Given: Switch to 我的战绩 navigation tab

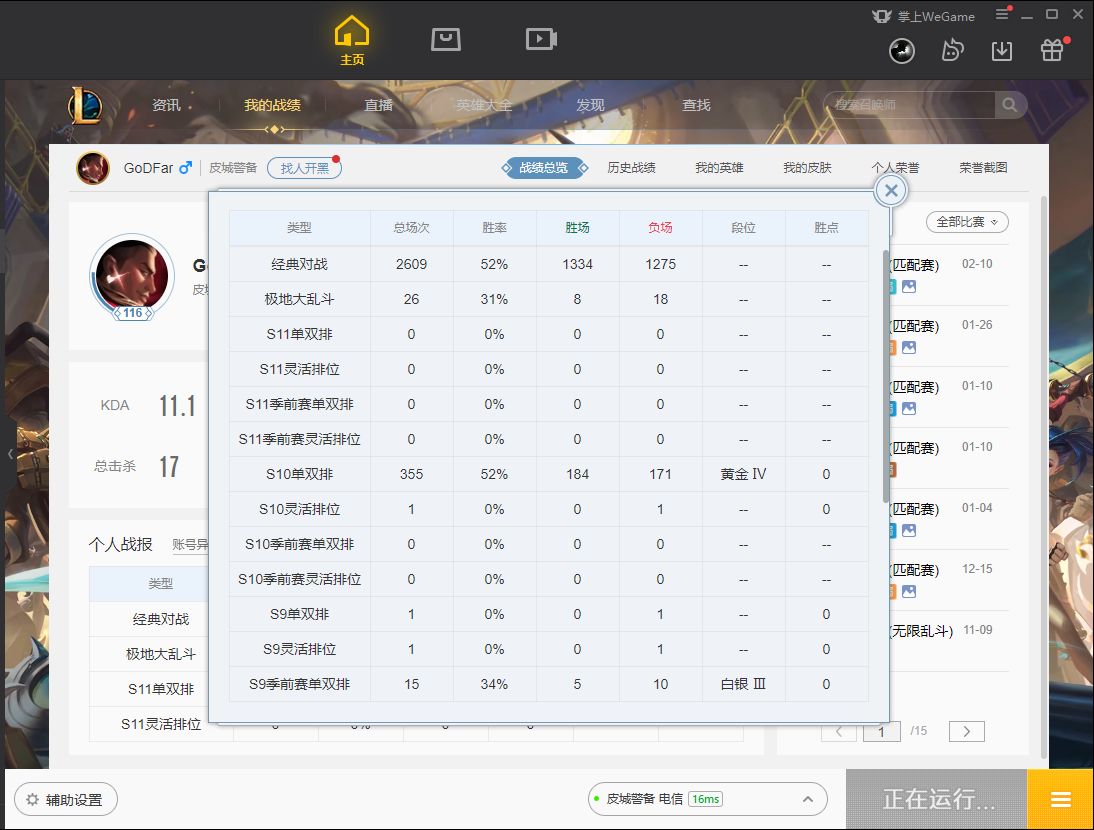Looking at the screenshot, I should click(272, 105).
